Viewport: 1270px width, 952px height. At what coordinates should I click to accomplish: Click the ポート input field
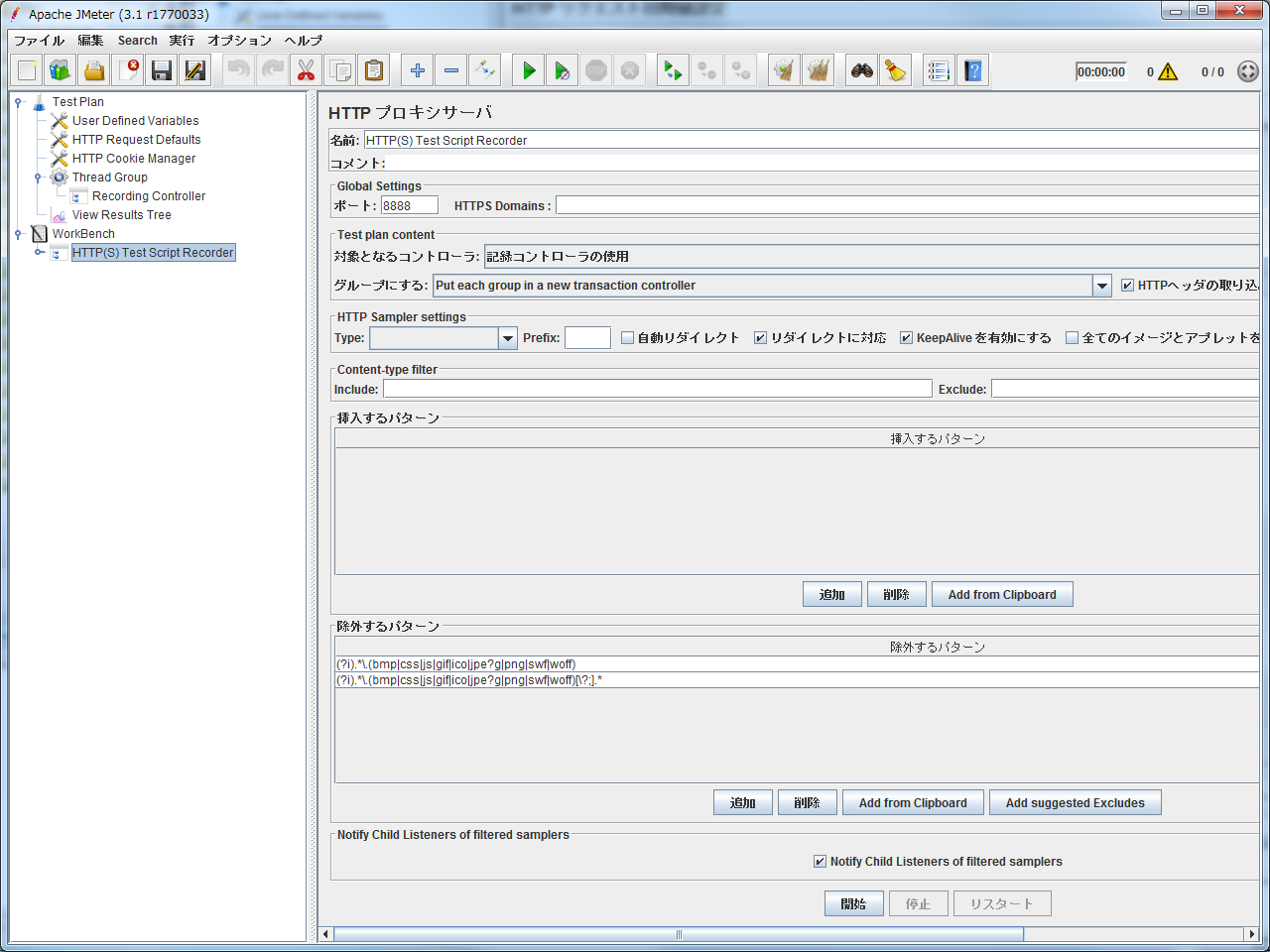[409, 206]
